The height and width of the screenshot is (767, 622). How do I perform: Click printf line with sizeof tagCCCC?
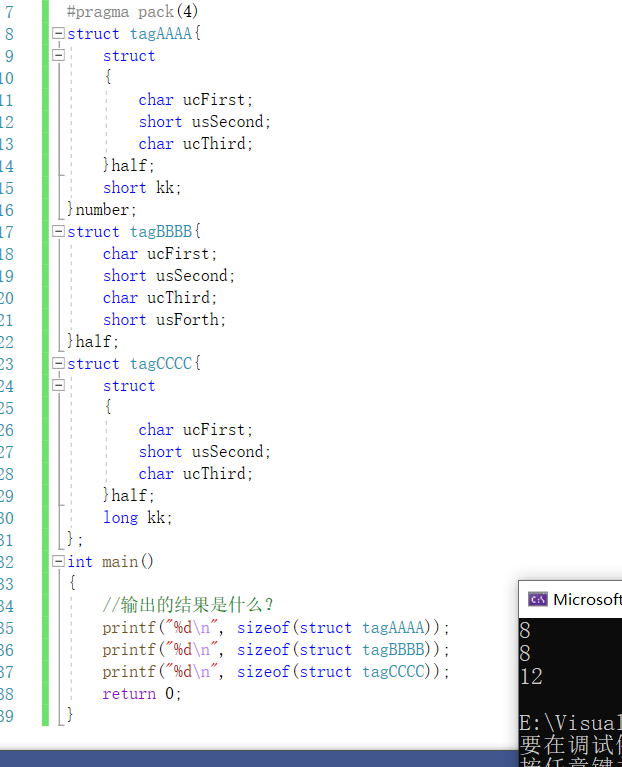tap(276, 672)
